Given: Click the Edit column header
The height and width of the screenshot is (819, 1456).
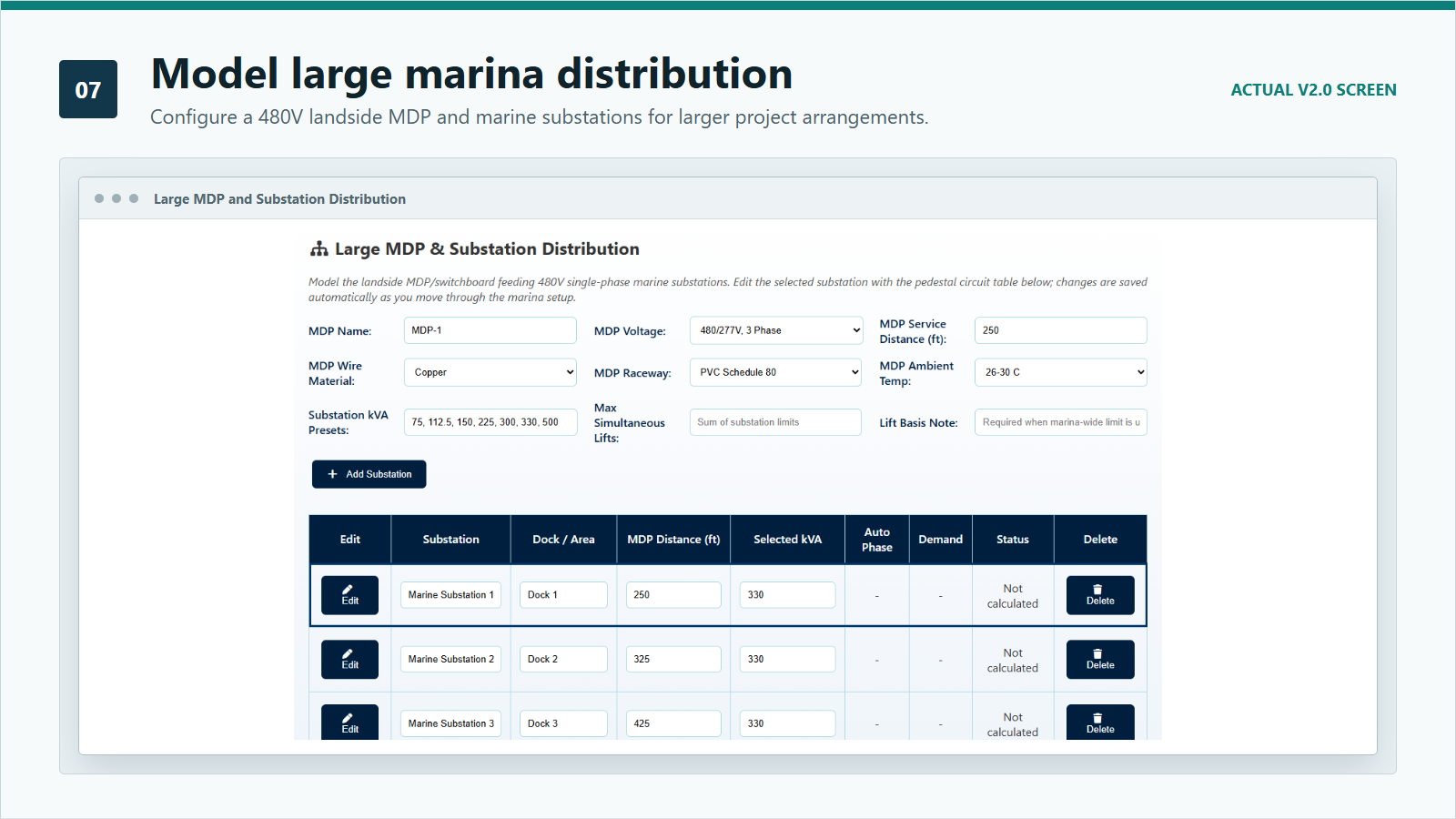Looking at the screenshot, I should pyautogui.click(x=350, y=540).
